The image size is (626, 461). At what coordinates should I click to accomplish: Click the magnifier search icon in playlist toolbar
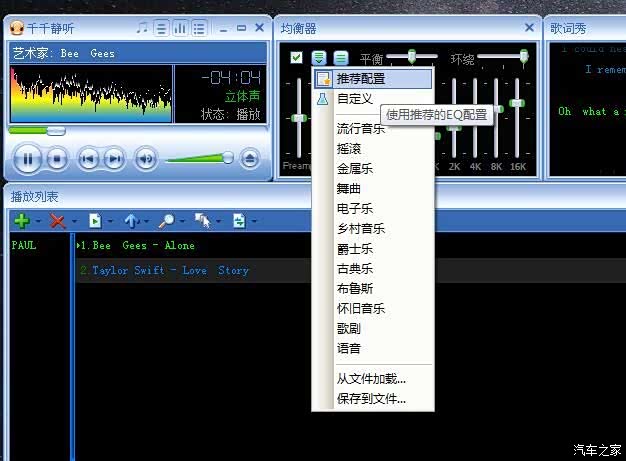166,220
